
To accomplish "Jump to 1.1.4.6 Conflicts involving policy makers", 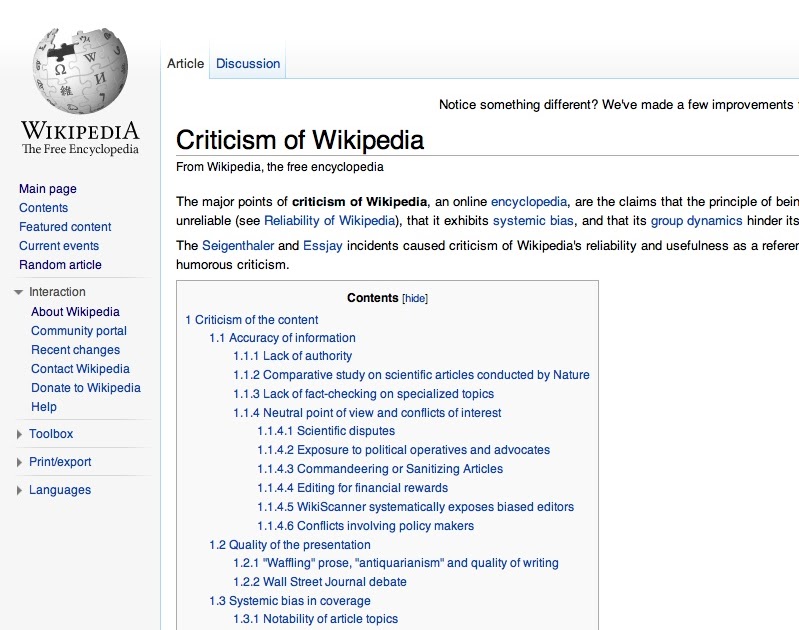I will pyautogui.click(x=365, y=526).
